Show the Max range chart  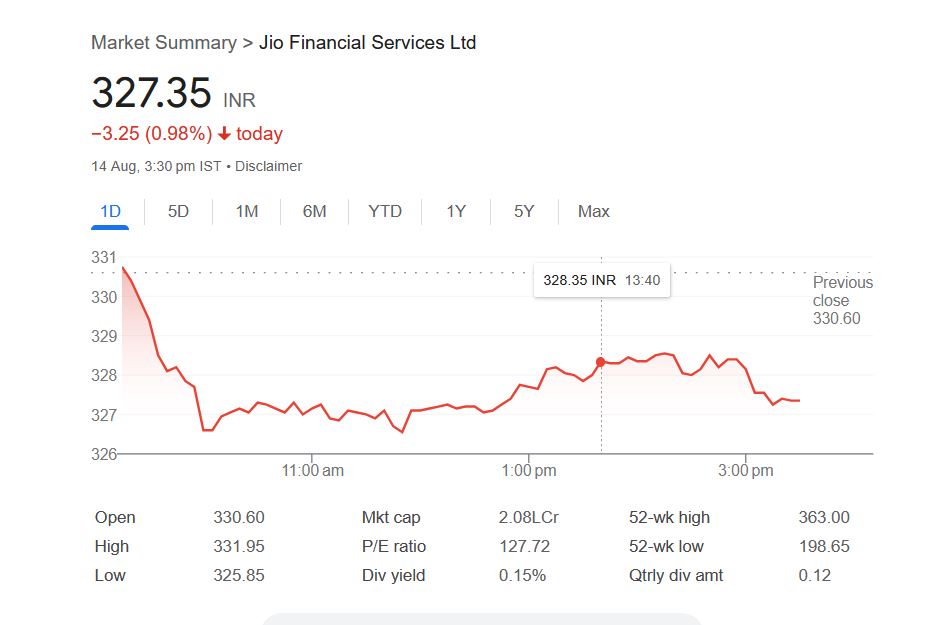(593, 211)
